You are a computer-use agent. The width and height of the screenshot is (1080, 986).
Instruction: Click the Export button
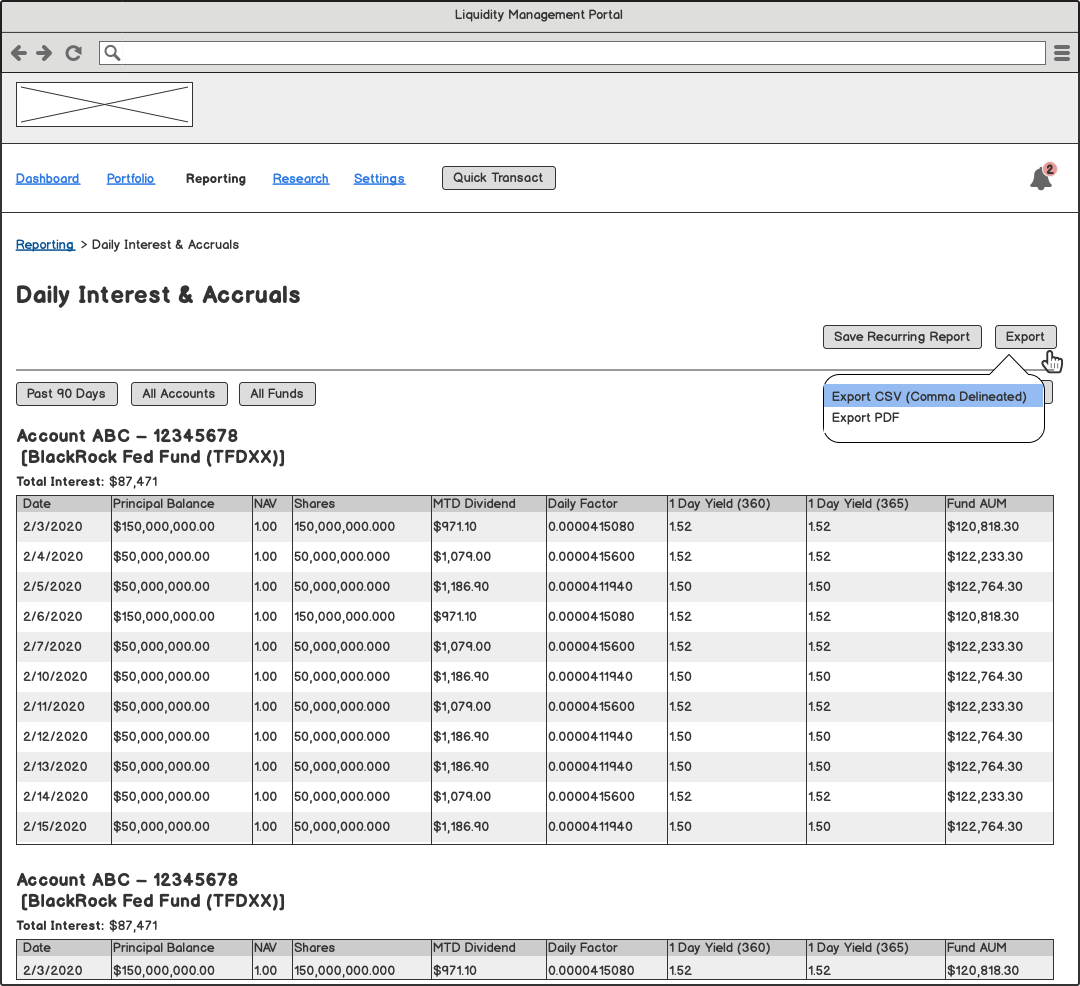click(x=1026, y=337)
